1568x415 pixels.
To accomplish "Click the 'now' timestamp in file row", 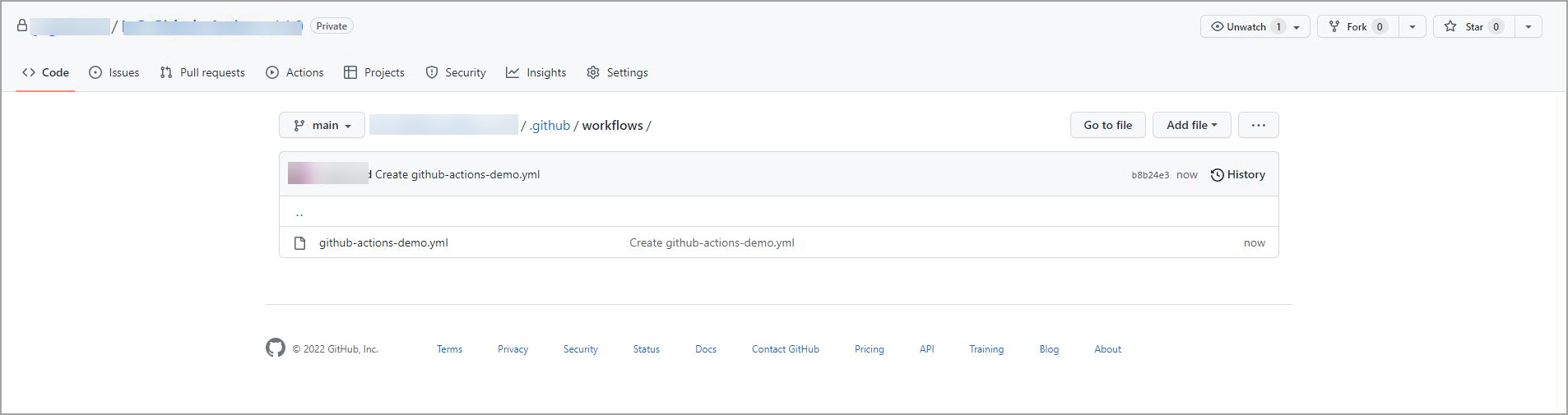I will (x=1255, y=242).
